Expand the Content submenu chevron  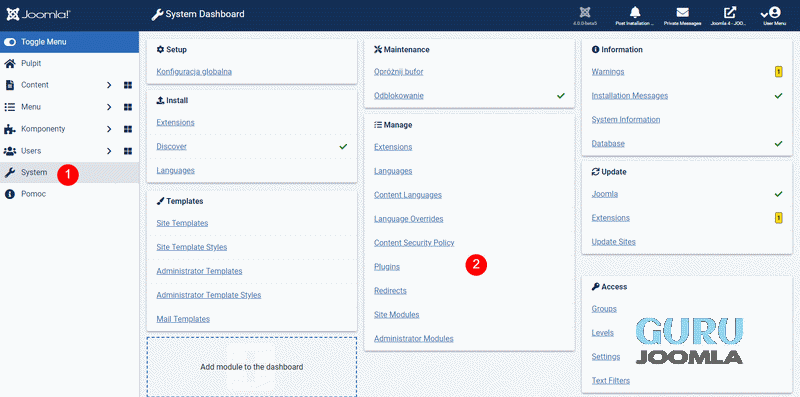(x=109, y=85)
